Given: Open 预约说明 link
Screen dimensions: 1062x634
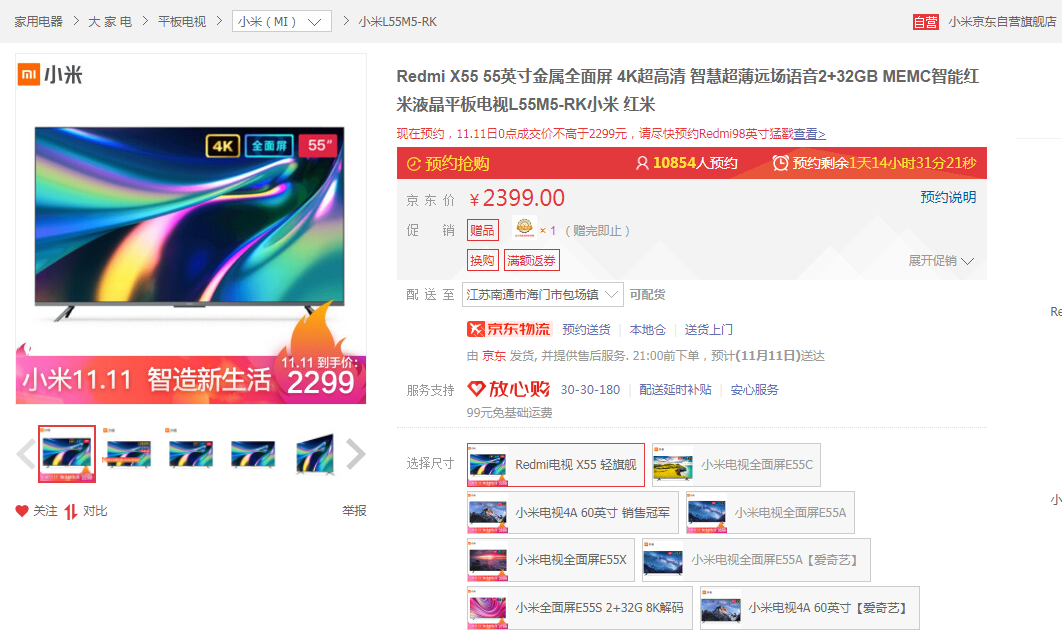Looking at the screenshot, I should click(948, 197).
